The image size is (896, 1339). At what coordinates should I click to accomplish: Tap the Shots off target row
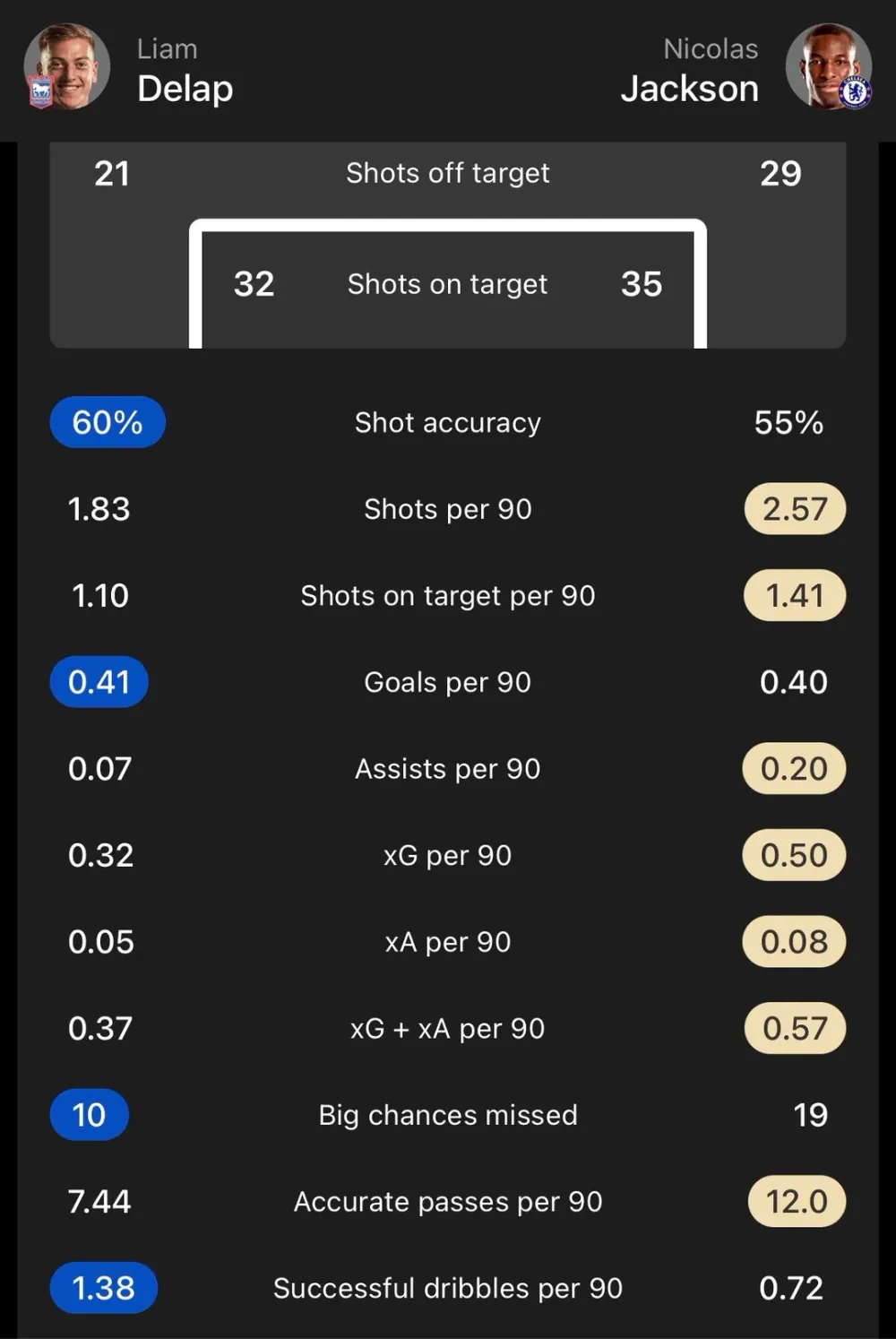(448, 173)
